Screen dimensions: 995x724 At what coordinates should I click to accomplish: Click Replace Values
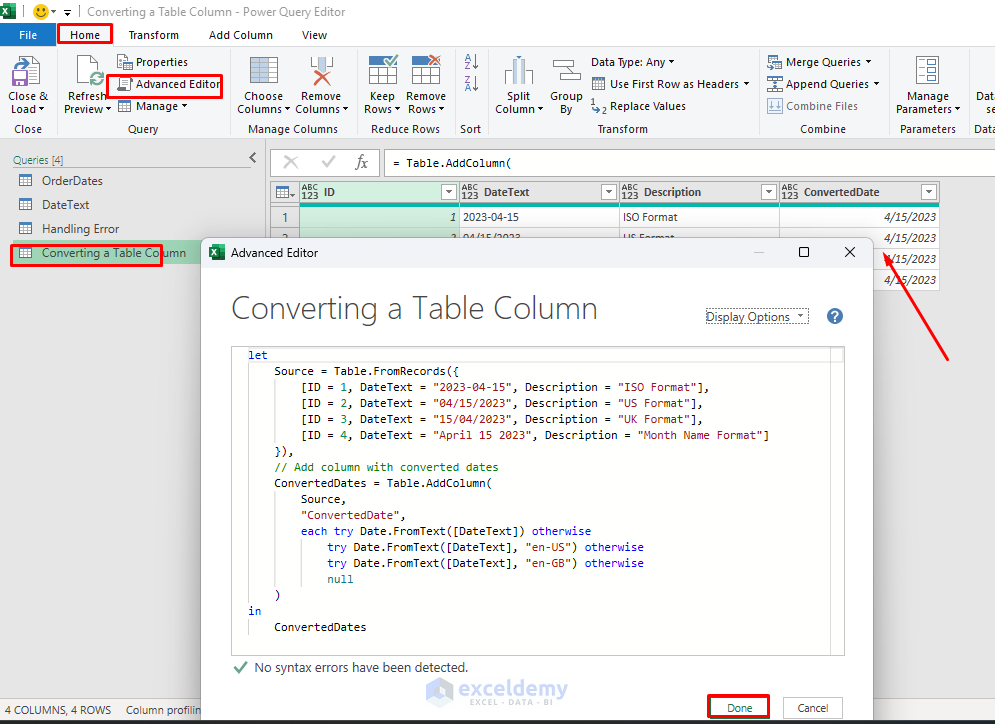[x=638, y=106]
